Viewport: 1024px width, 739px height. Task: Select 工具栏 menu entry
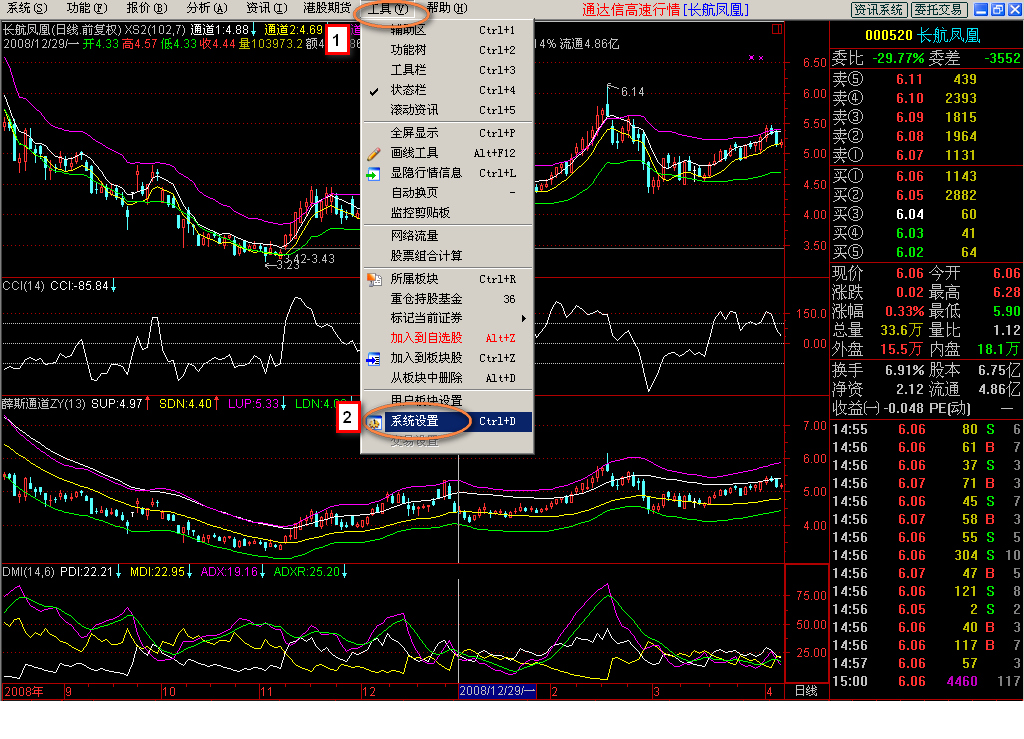(447, 70)
